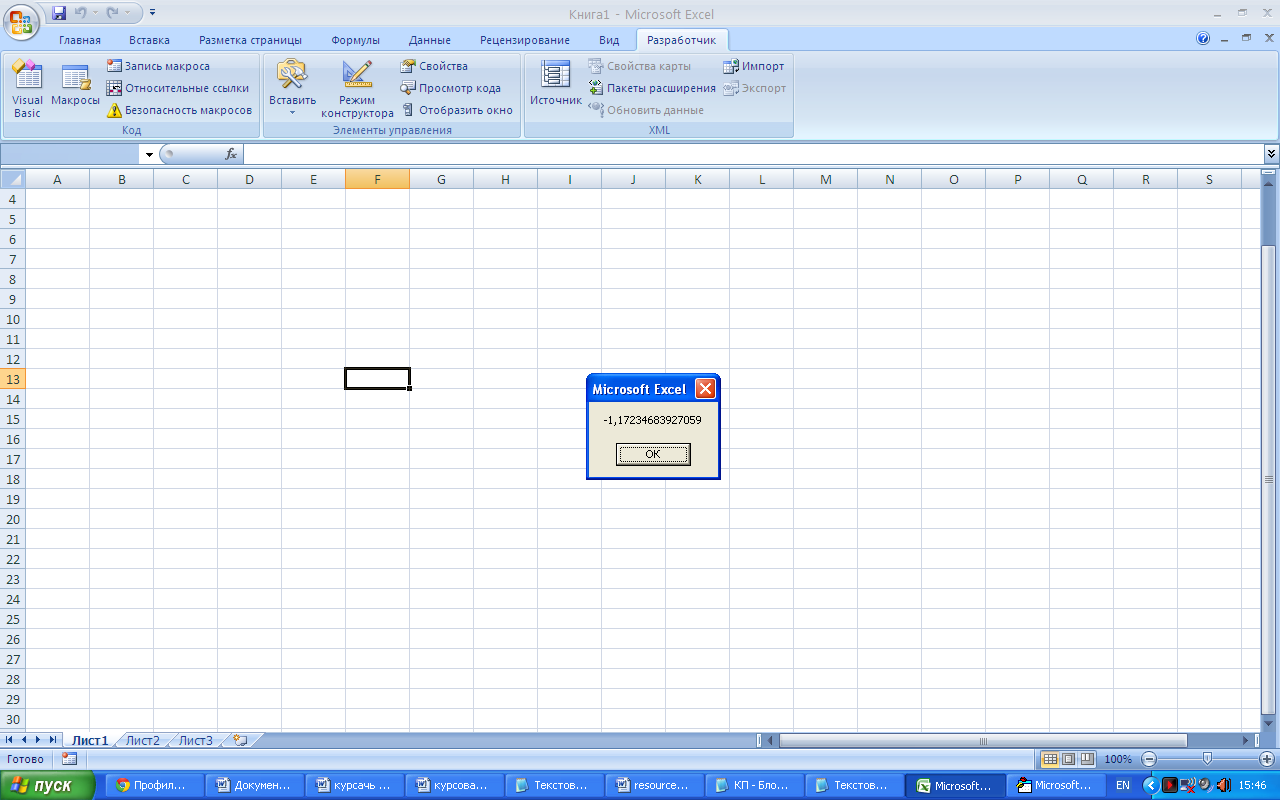Switch to Данные tab

click(x=429, y=40)
